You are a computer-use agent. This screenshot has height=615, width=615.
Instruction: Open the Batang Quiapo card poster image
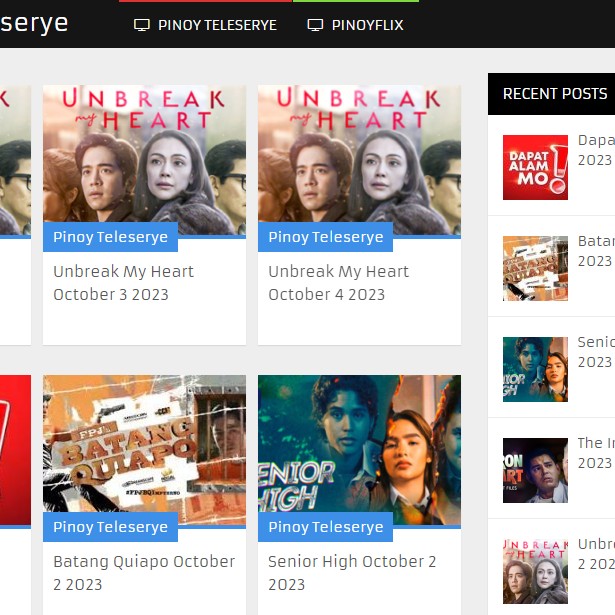point(144,450)
